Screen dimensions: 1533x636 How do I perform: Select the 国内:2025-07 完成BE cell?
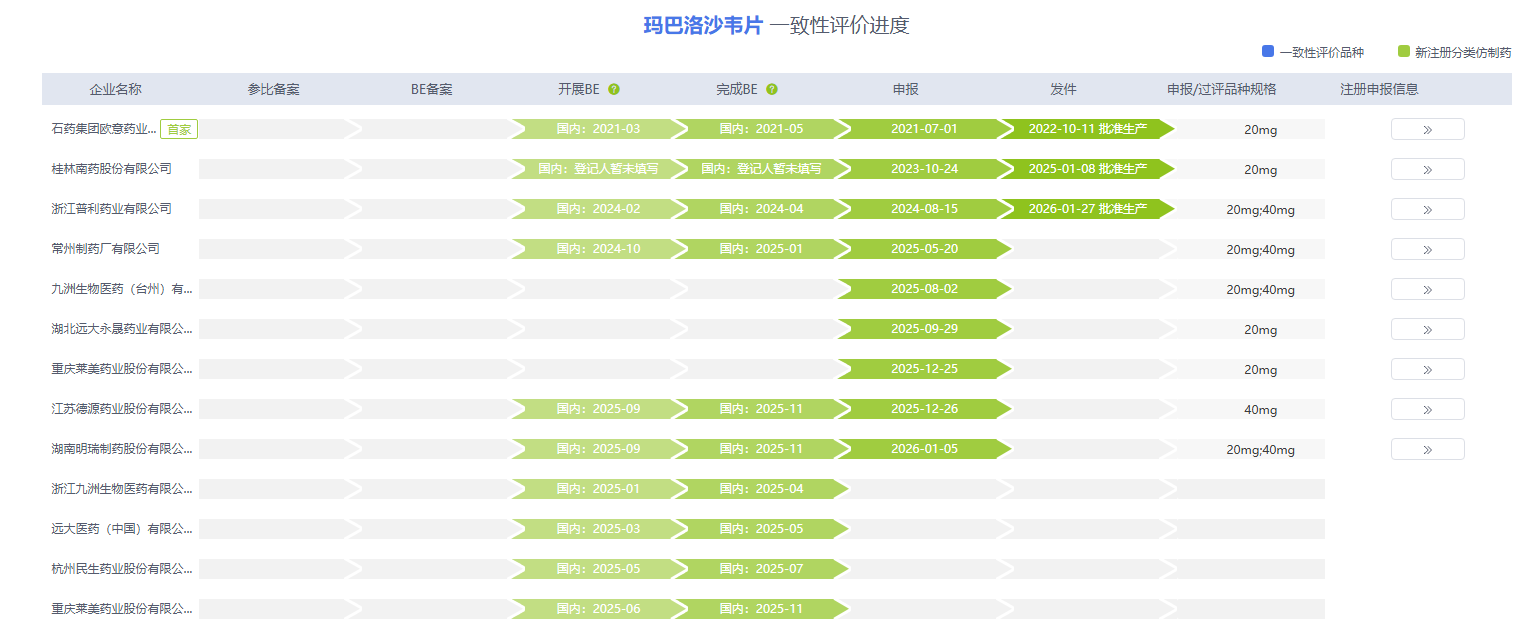pos(761,569)
